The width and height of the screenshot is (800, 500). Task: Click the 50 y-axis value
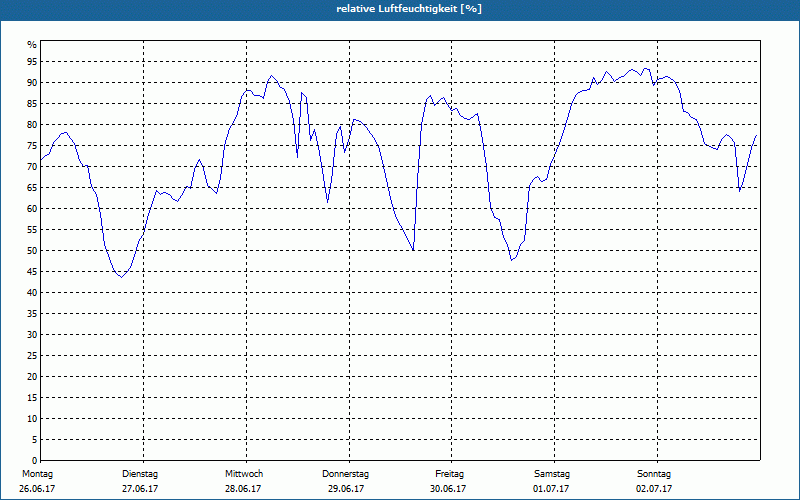click(32, 251)
